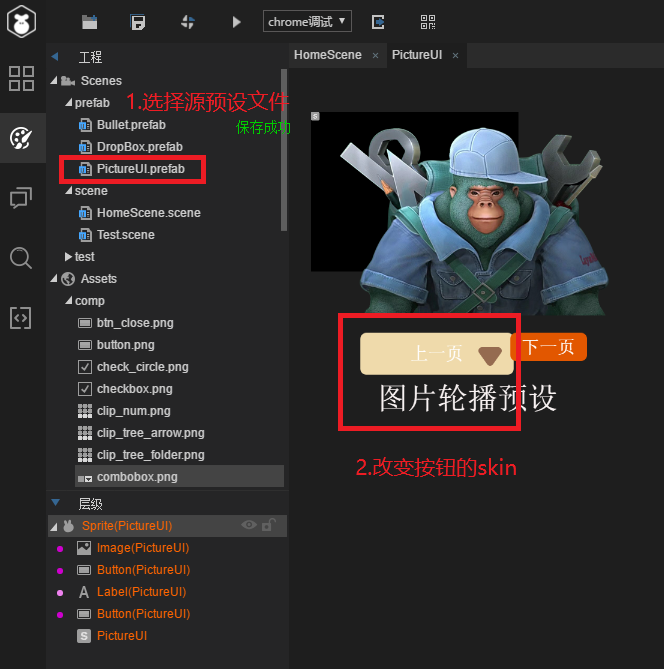Click the Scenes folder camera icon
The image size is (664, 669).
point(67,81)
